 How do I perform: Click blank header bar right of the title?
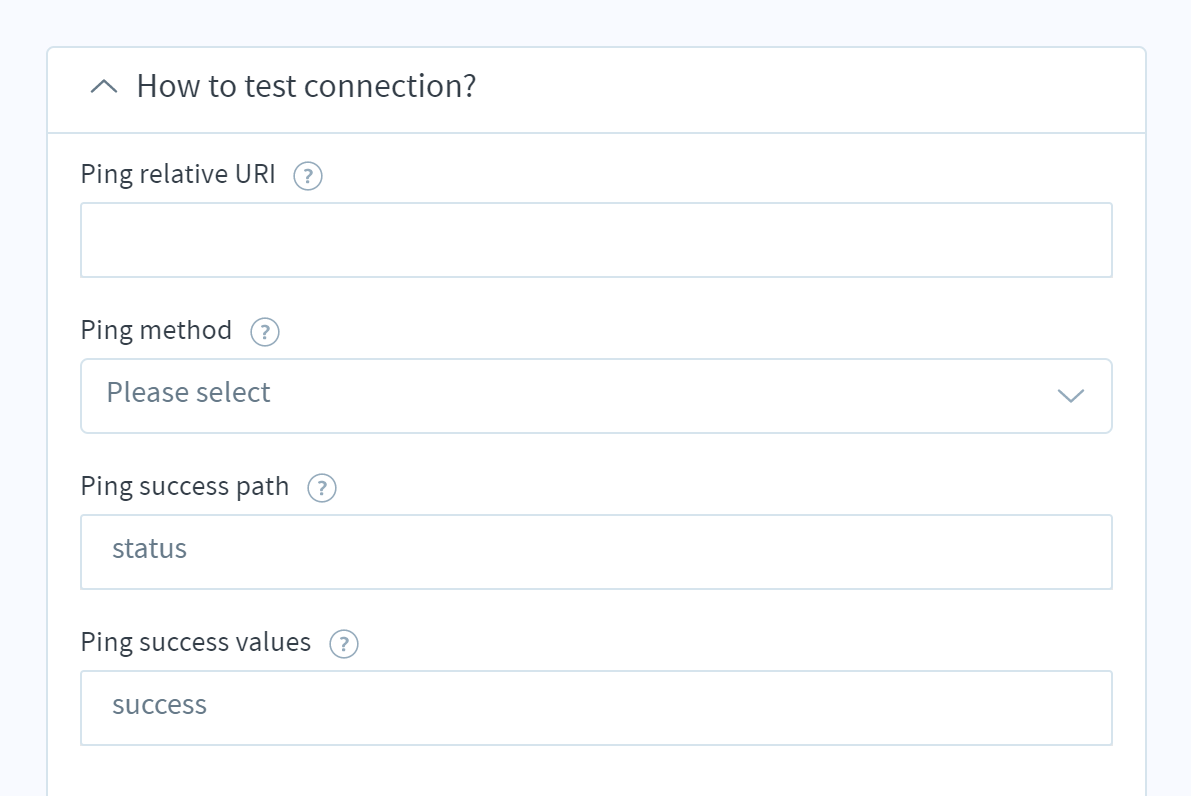805,90
